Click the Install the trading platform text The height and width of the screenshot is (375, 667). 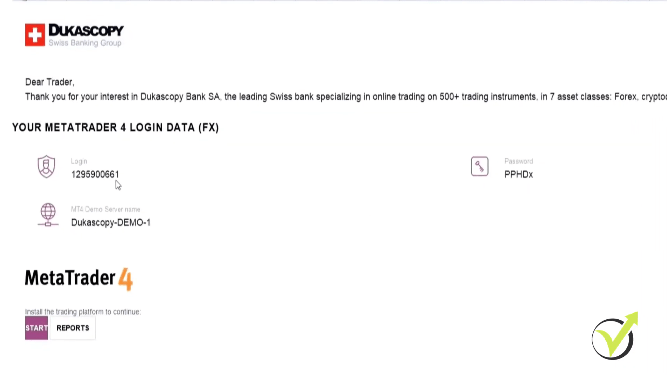[x=83, y=312]
